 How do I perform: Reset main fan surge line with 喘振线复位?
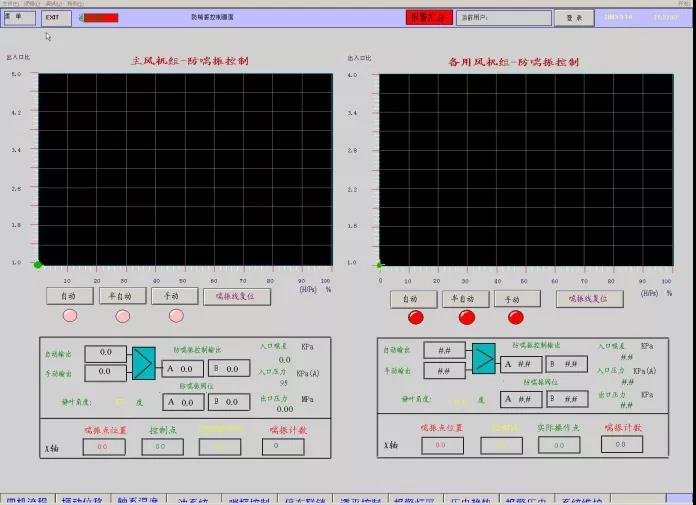(236, 296)
